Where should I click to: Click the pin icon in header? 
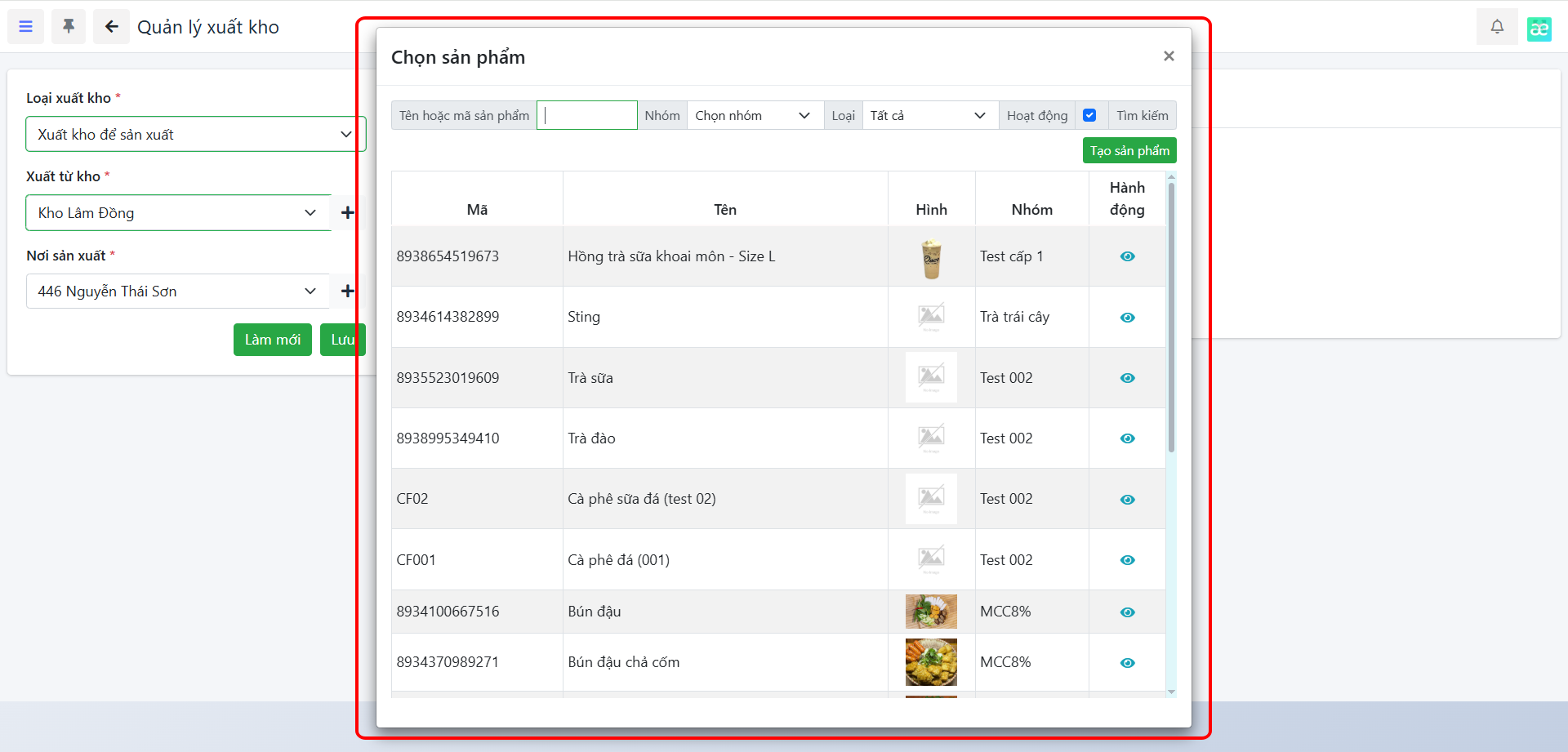69,27
